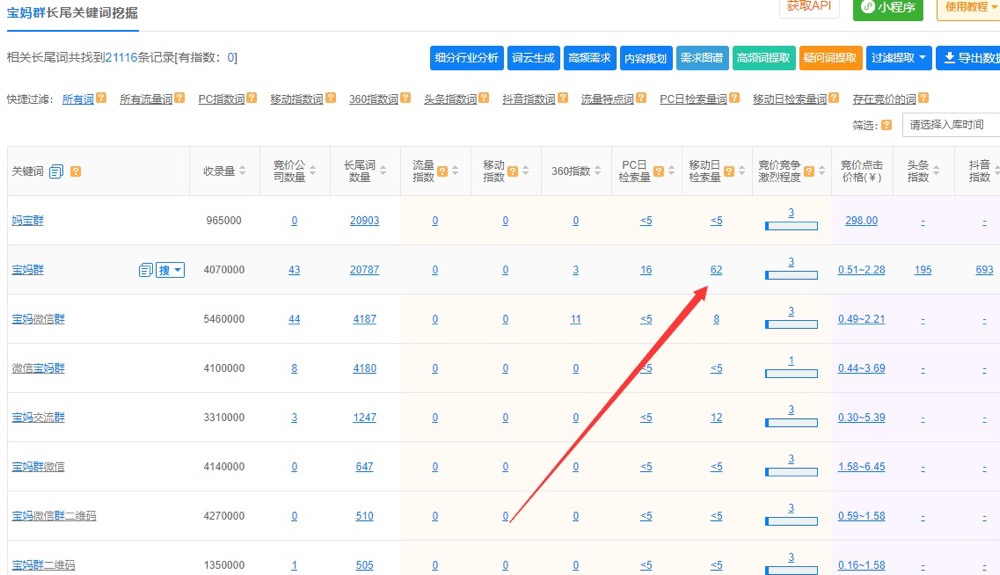The image size is (1000, 575).
Task: Select 所有词 quick filter
Action: pyautogui.click(x=78, y=99)
